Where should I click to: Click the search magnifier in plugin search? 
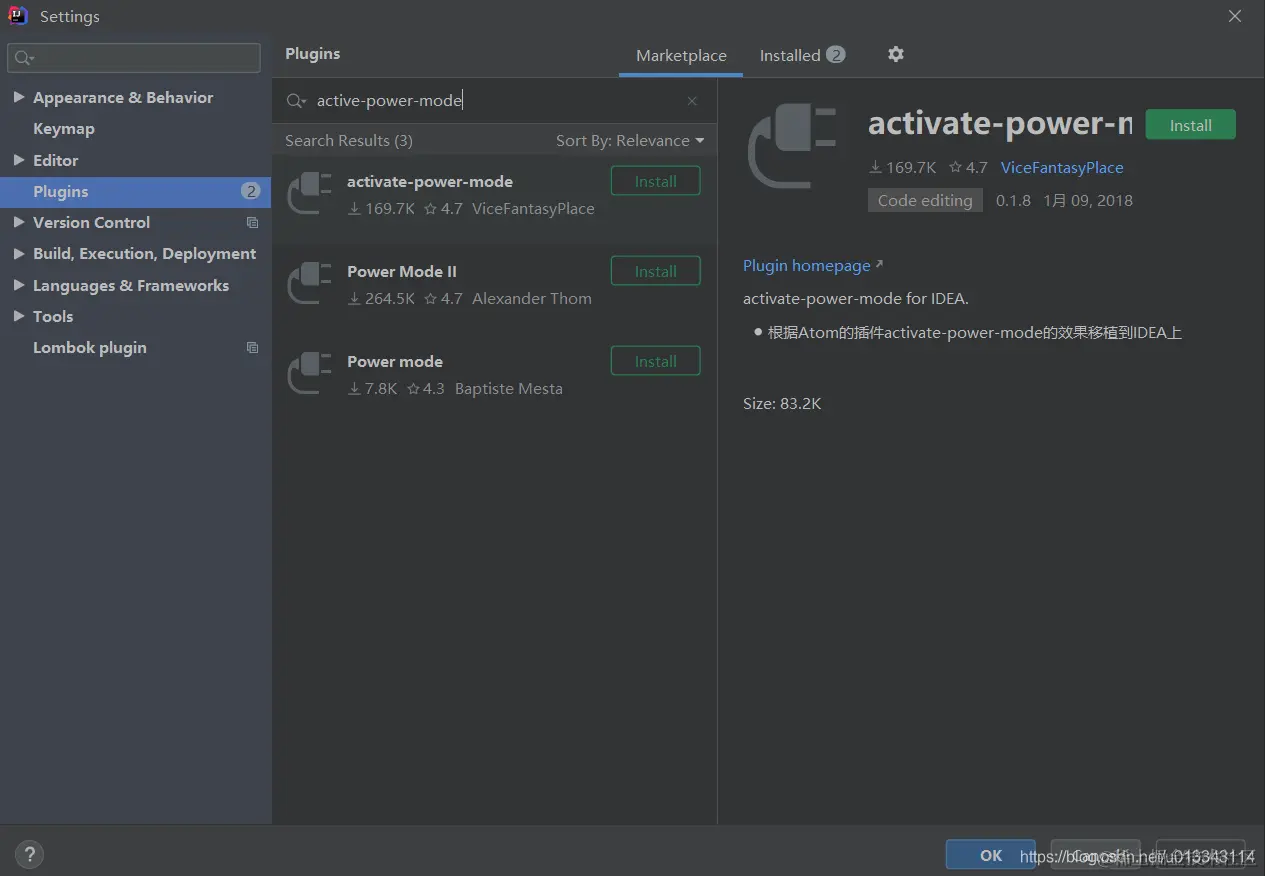pyautogui.click(x=297, y=101)
